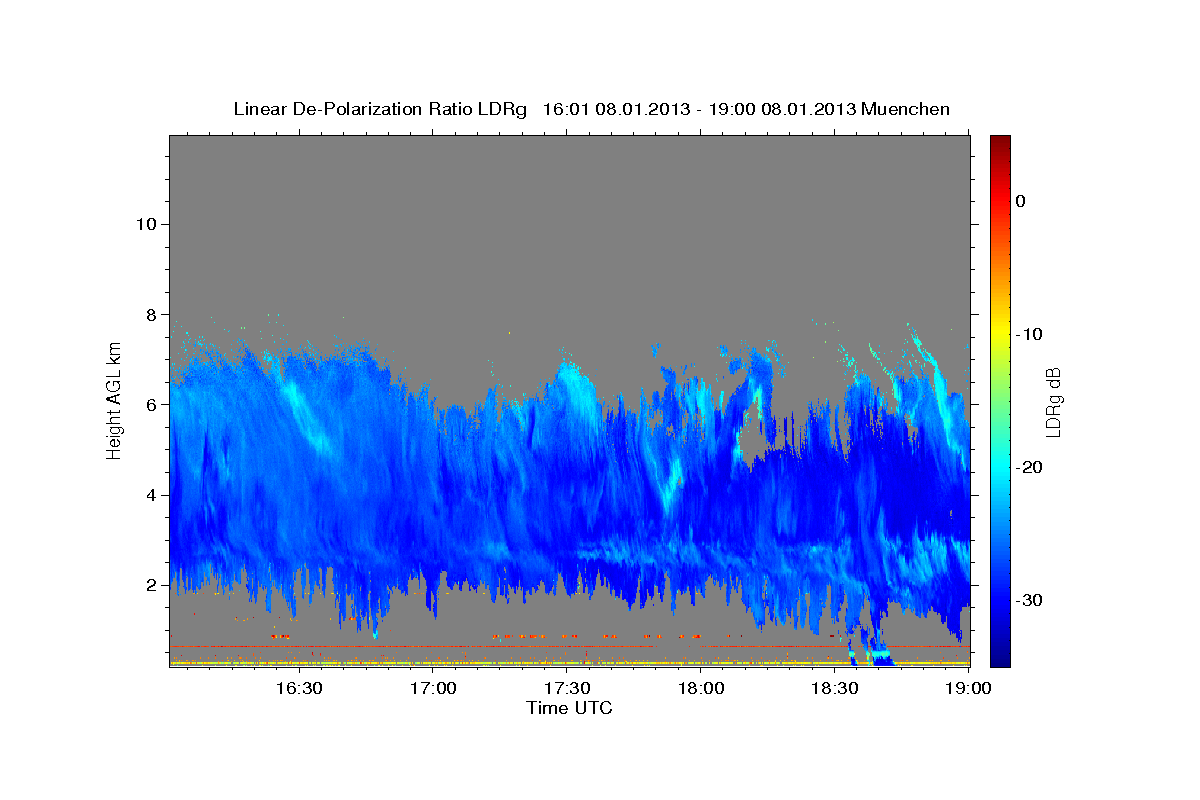1200x800 pixels.
Task: Click the colorbar value 0 label
Action: coord(1020,201)
